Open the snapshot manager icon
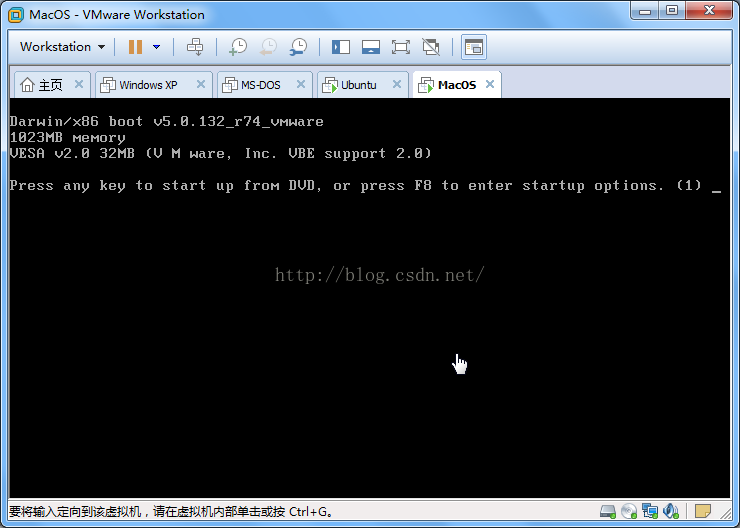Image resolution: width=740 pixels, height=528 pixels. point(298,47)
